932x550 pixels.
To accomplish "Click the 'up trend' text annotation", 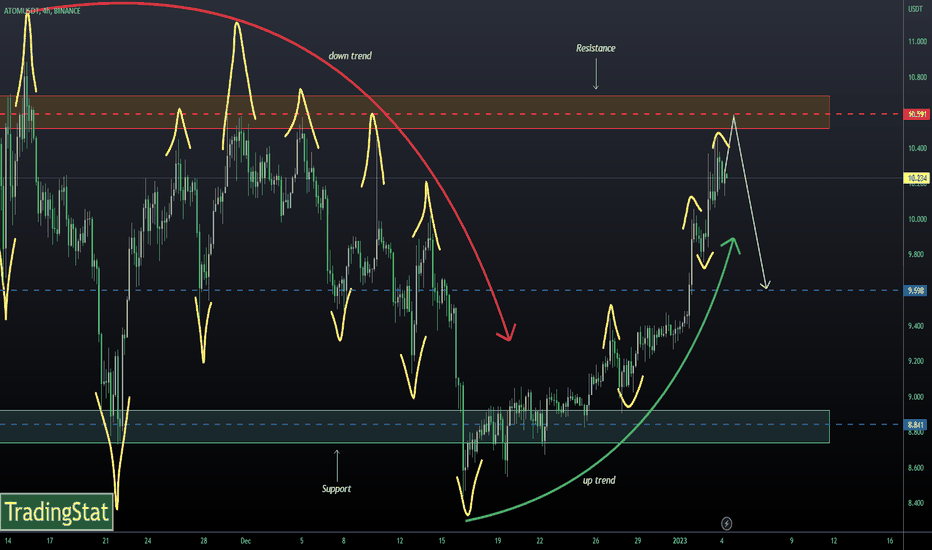I will coord(599,480).
